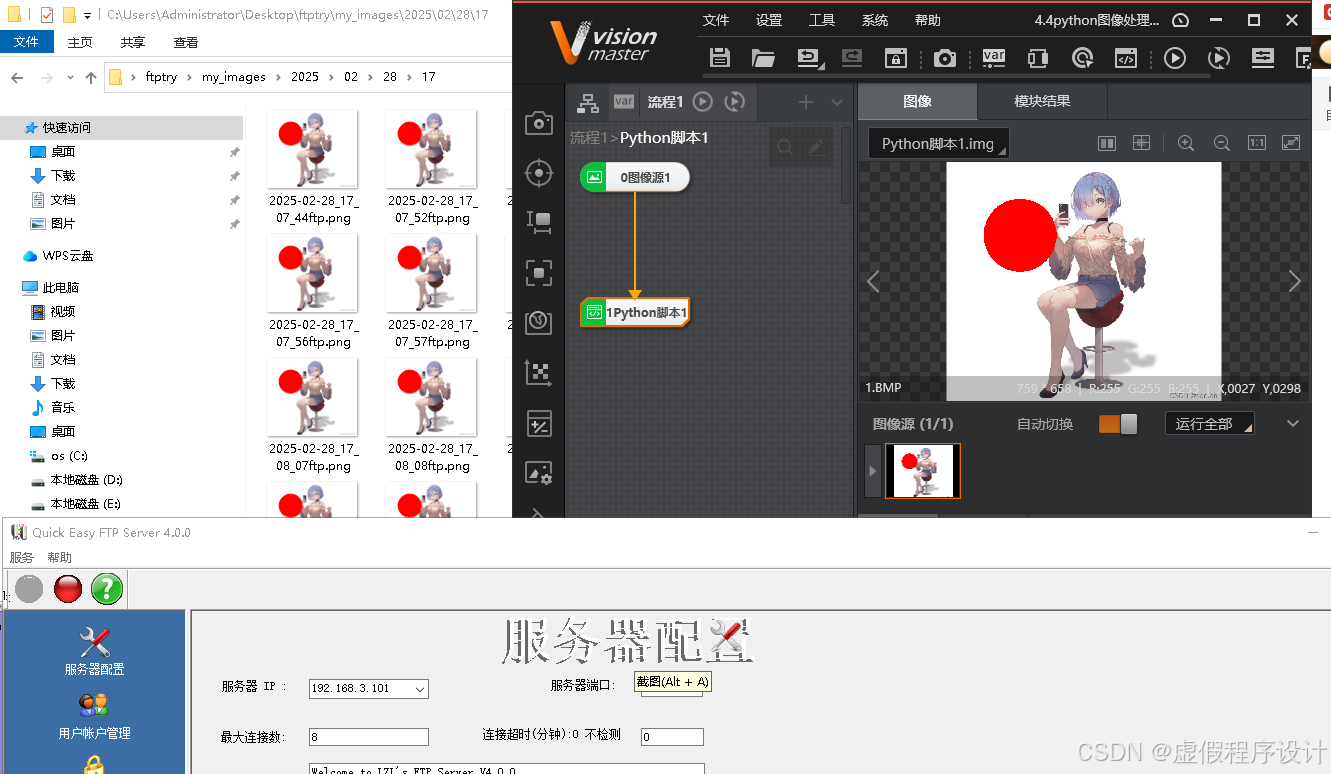
Task: Click the two-pane split view icon
Action: (1107, 143)
